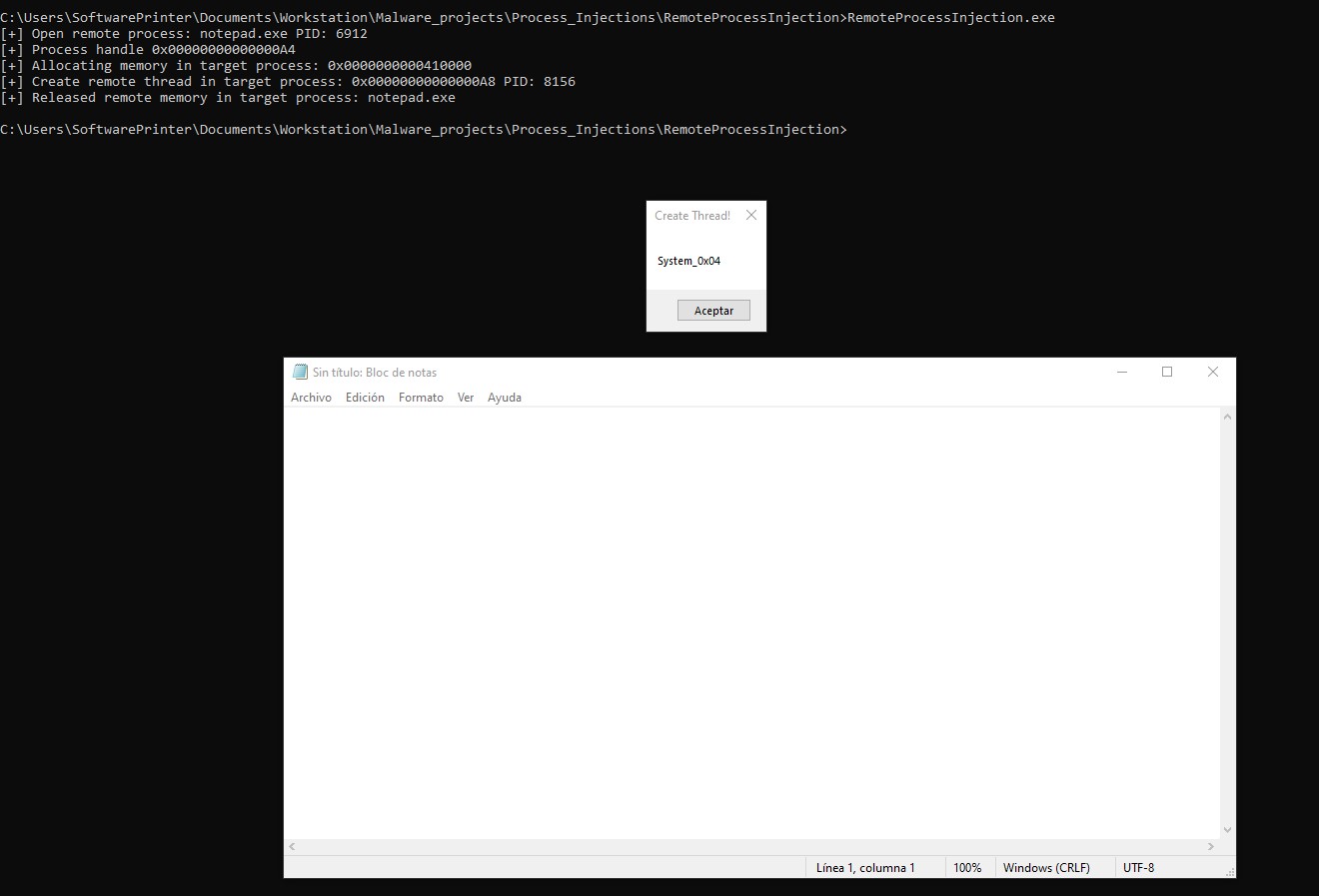This screenshot has width=1319, height=896.
Task: Close the Bloc de notas window
Action: (1212, 373)
